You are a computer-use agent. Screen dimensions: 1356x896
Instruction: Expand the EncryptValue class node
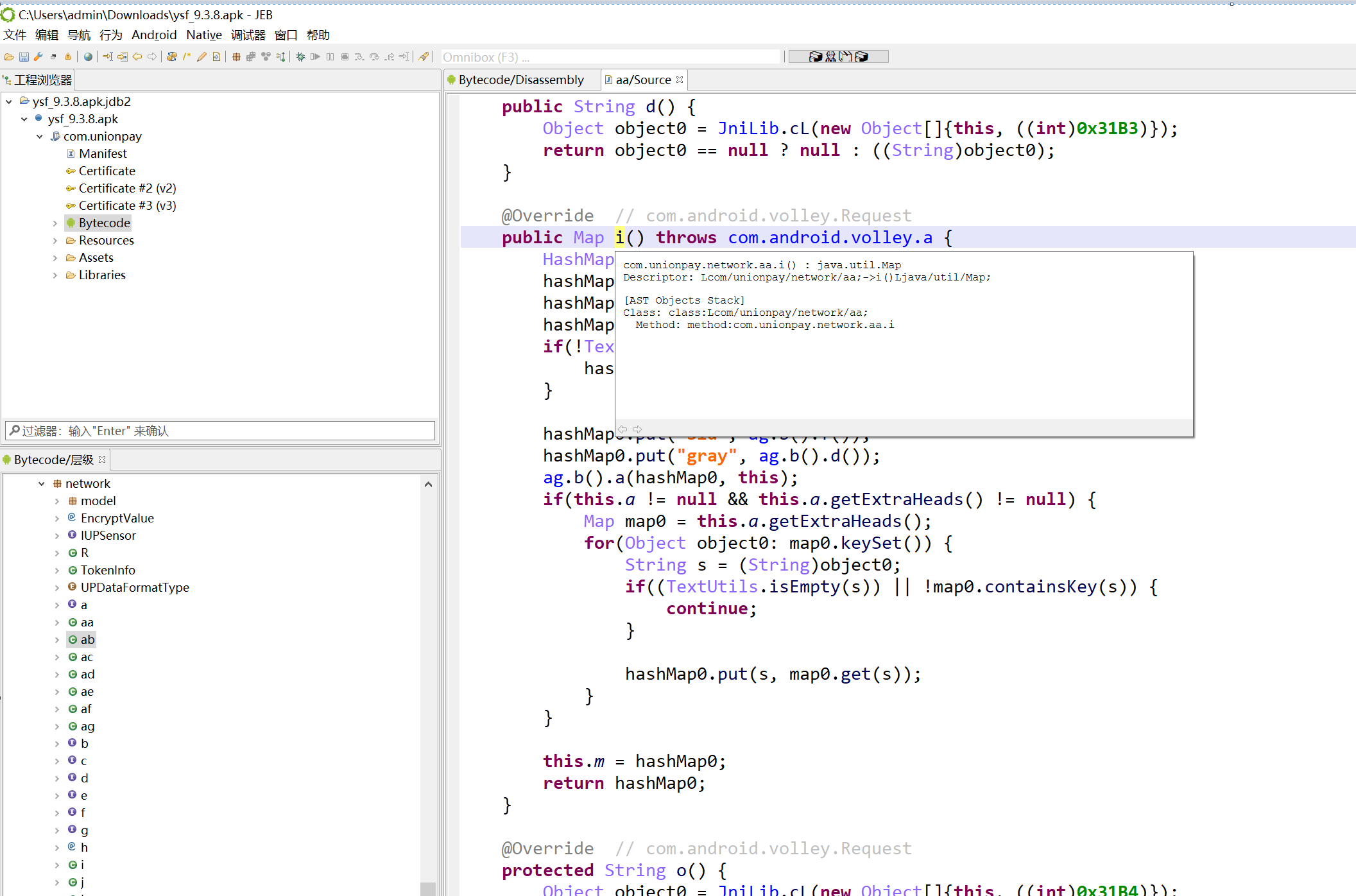(57, 519)
